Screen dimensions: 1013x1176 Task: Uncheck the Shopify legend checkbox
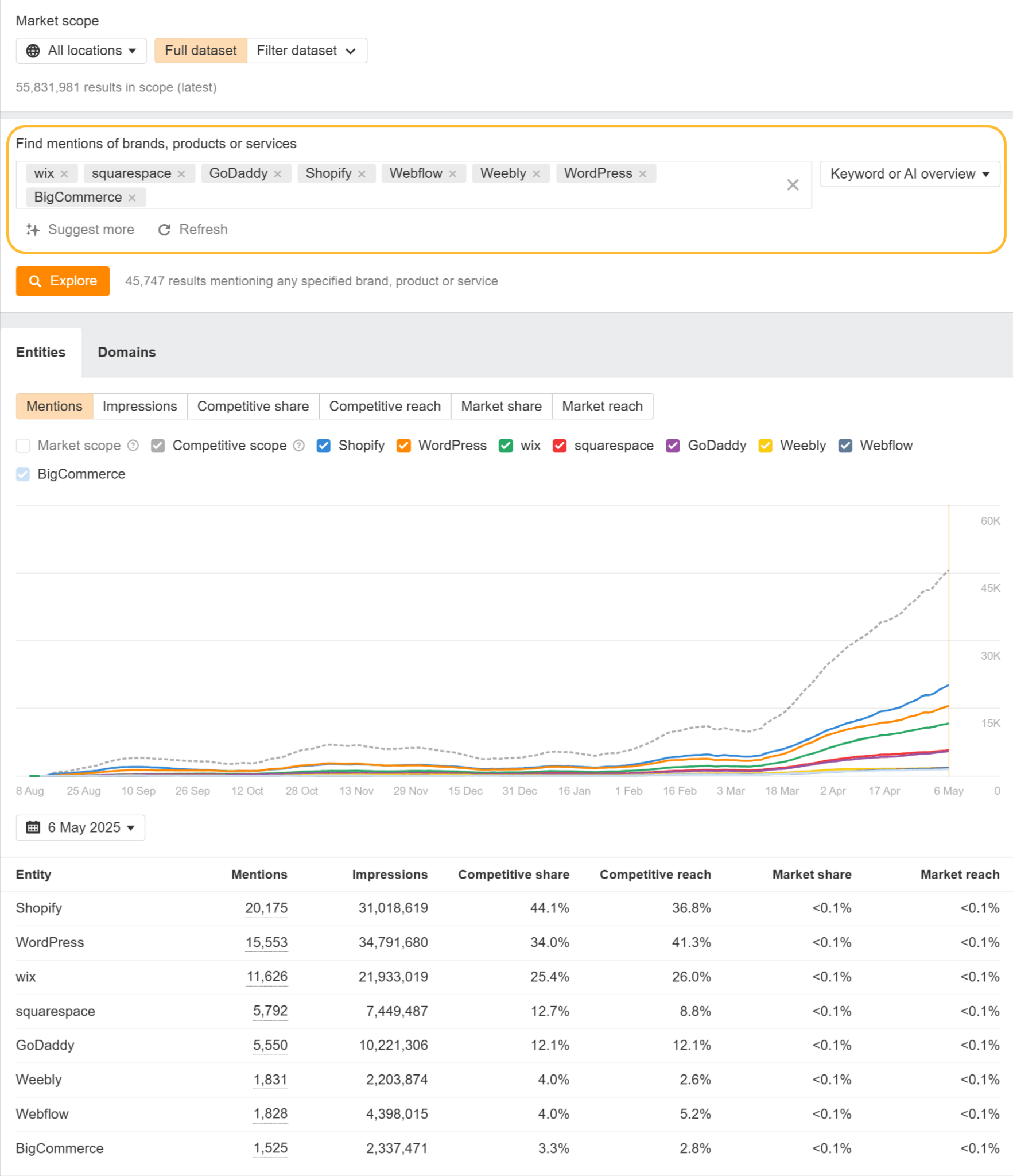pyautogui.click(x=324, y=445)
